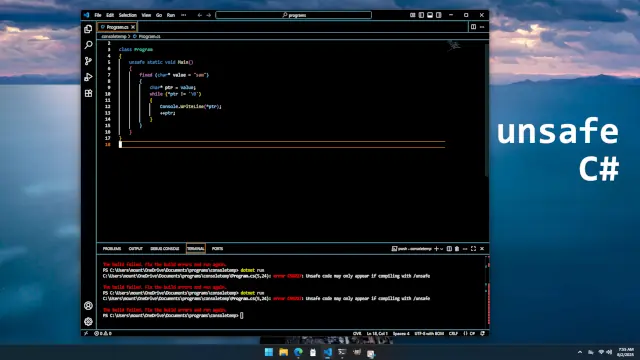Open the Explorer view in activity bar
Image resolution: width=640 pixels, height=360 pixels.
click(x=88, y=29)
